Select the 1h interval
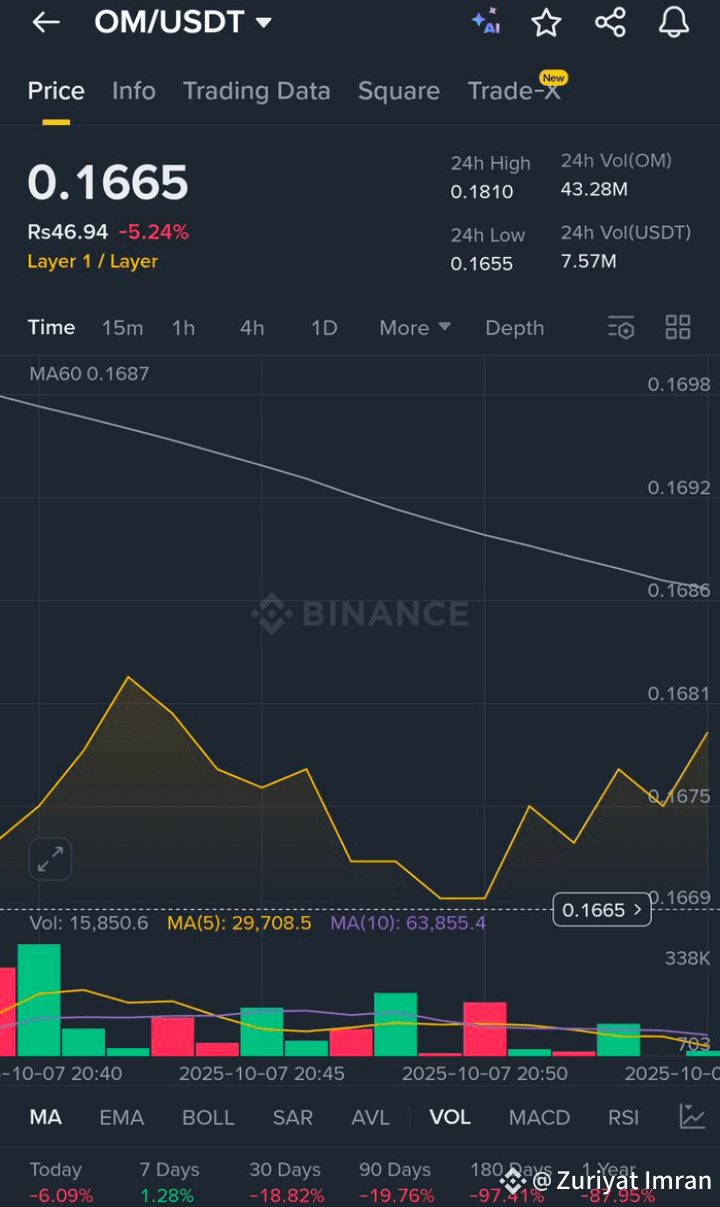720x1207 pixels. pyautogui.click(x=183, y=328)
